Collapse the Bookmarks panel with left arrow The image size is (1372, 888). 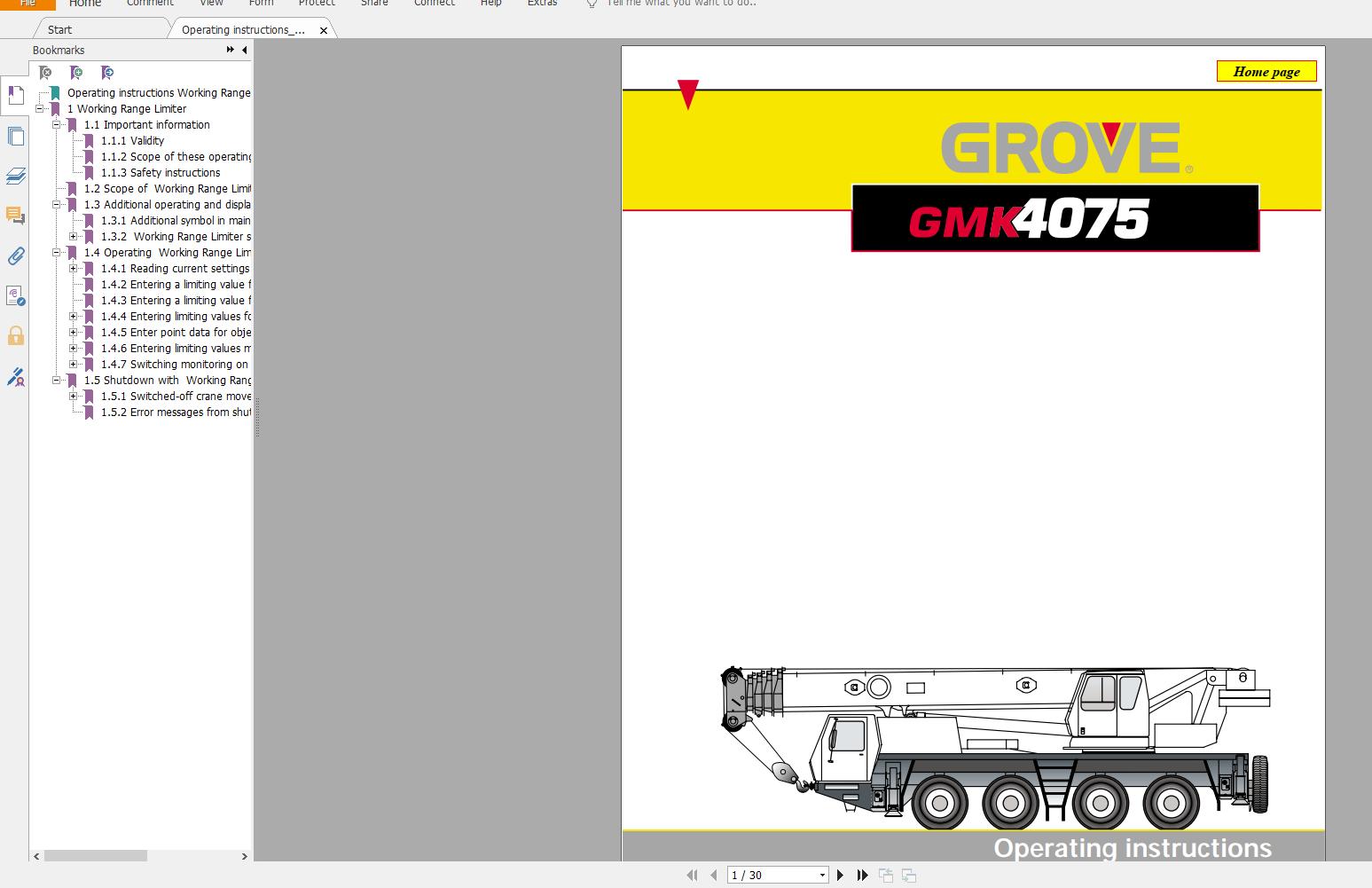pos(244,51)
